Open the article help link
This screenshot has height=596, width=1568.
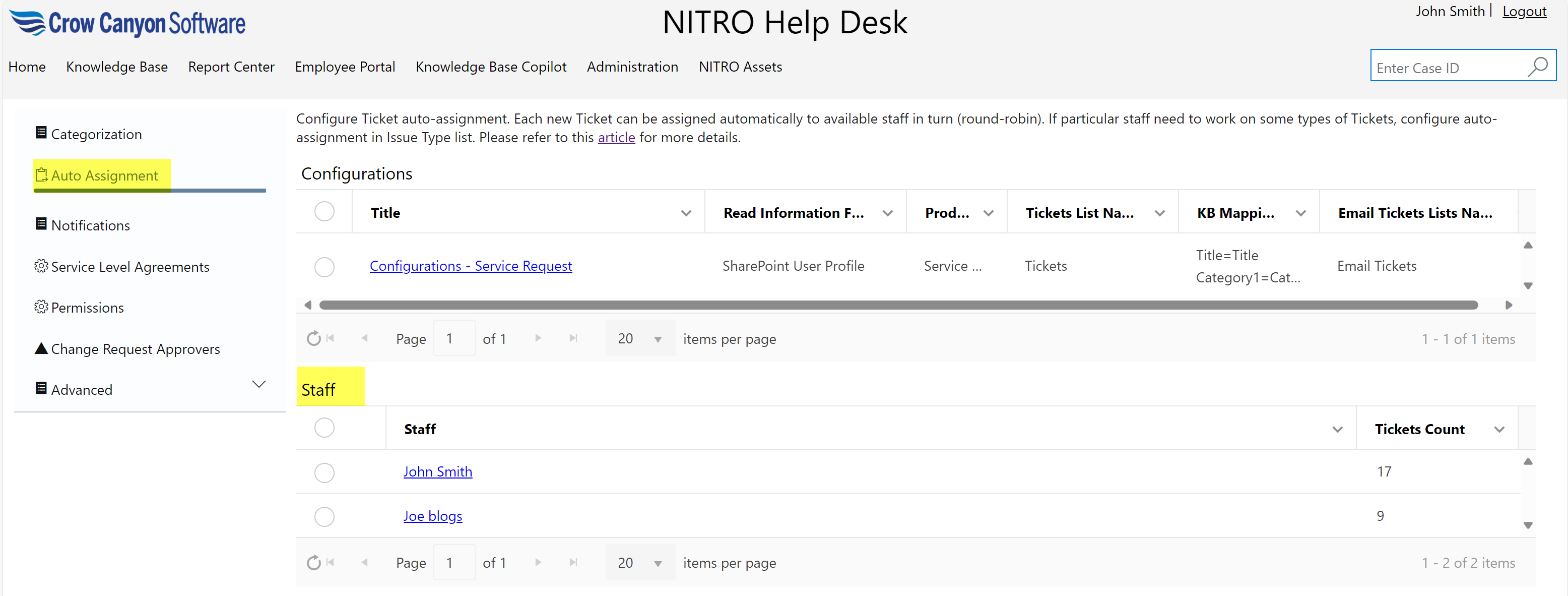pos(616,138)
